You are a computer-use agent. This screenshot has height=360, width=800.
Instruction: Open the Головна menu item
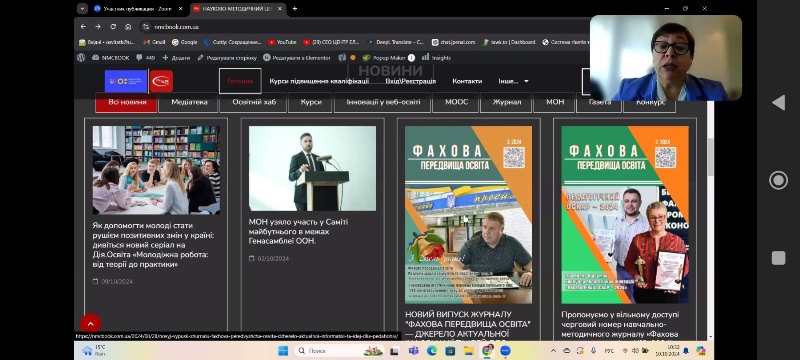[x=240, y=81]
